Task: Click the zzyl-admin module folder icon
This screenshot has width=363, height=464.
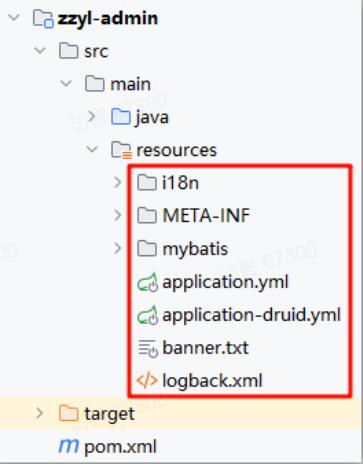Action: point(43,19)
